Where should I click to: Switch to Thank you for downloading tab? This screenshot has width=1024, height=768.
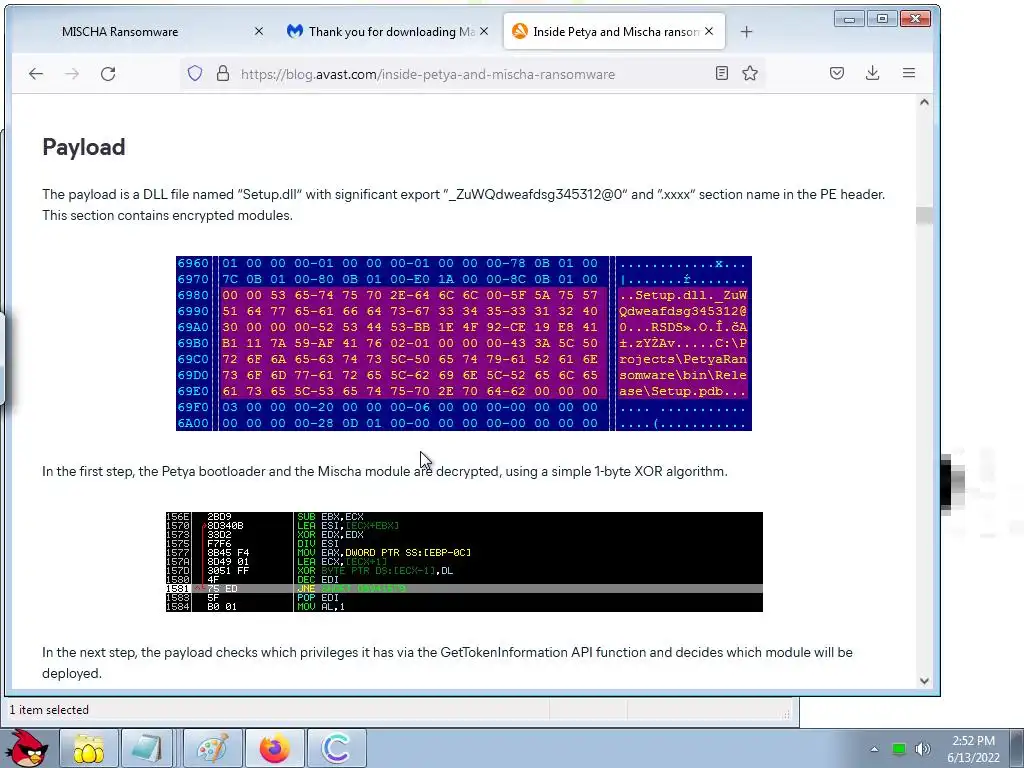(x=391, y=31)
